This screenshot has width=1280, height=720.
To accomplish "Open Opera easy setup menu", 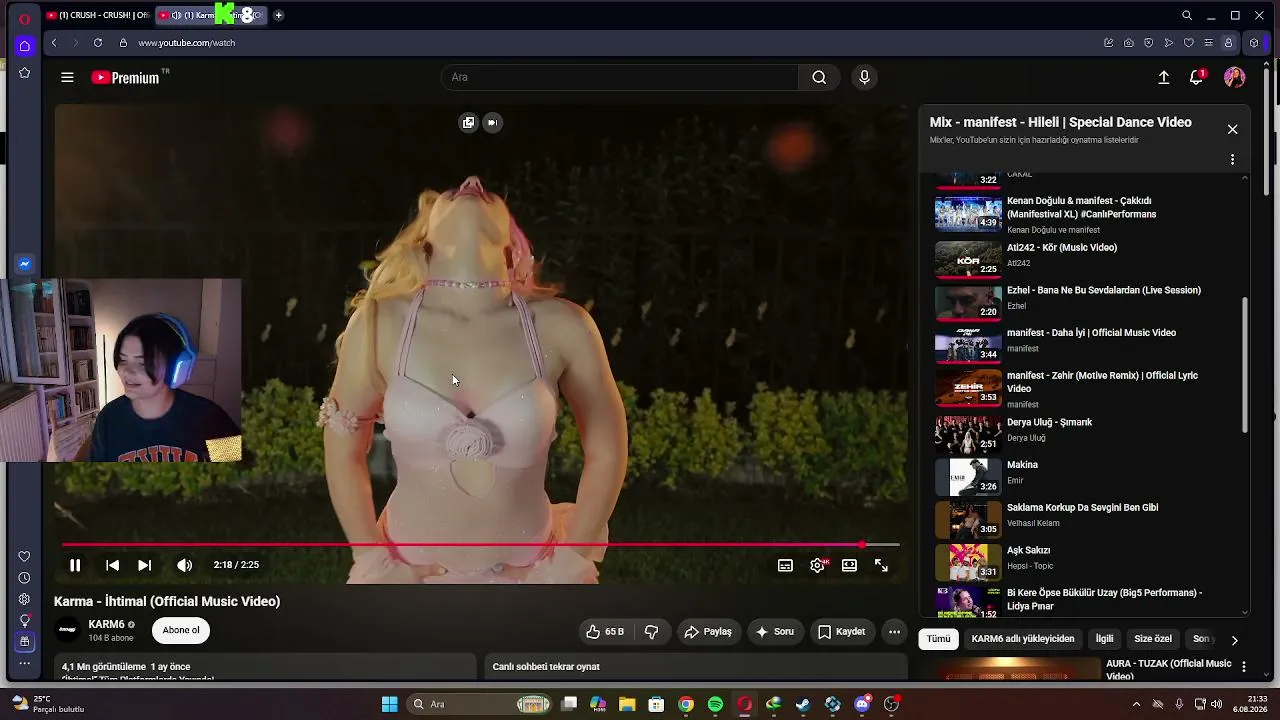I will tap(1208, 43).
